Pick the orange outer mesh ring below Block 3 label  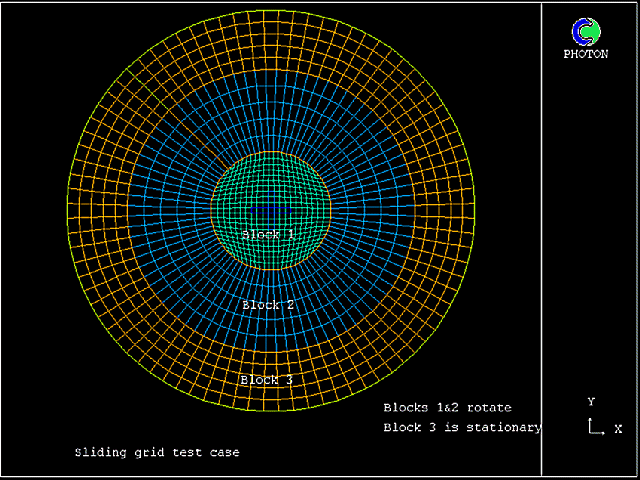tap(271, 397)
